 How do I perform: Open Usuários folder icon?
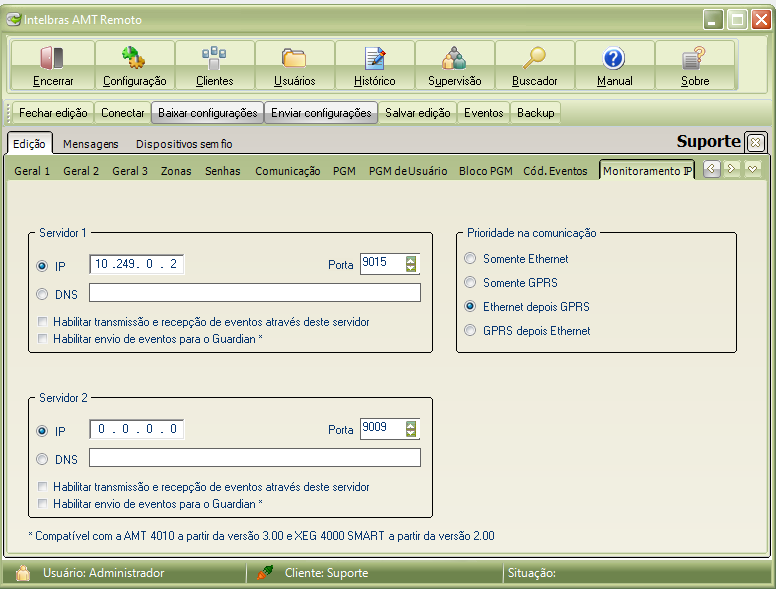(294, 57)
